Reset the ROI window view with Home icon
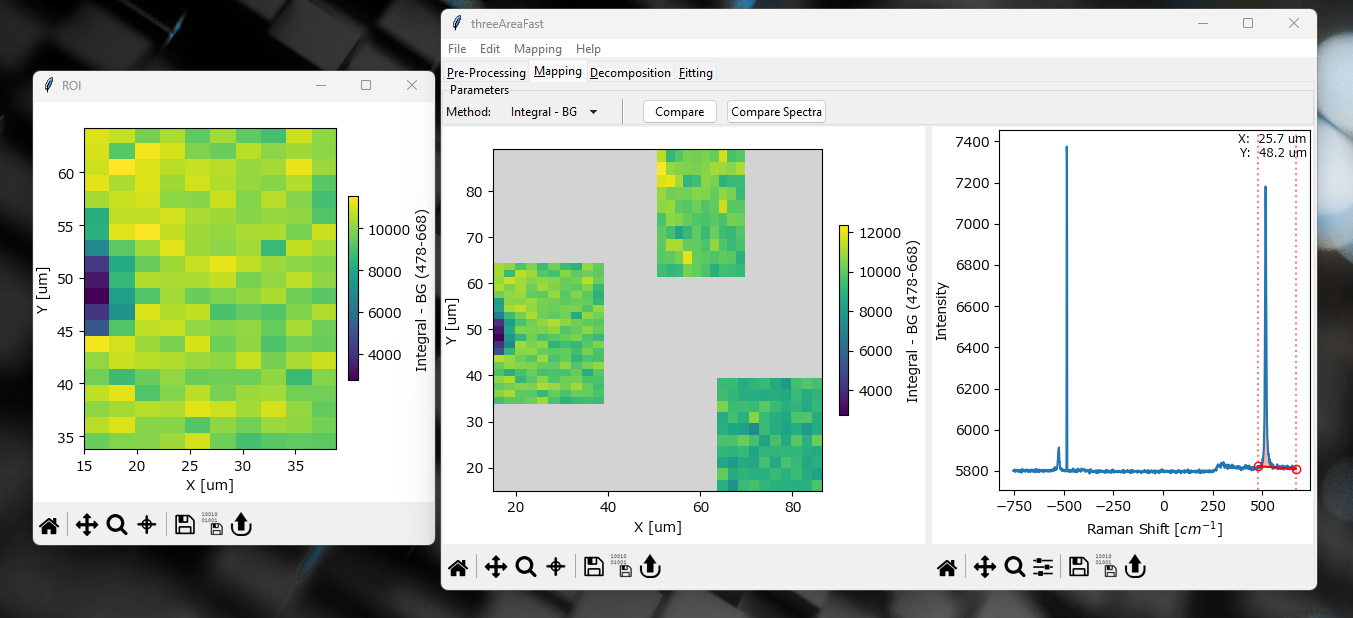Image resolution: width=1353 pixels, height=618 pixels. [x=48, y=525]
